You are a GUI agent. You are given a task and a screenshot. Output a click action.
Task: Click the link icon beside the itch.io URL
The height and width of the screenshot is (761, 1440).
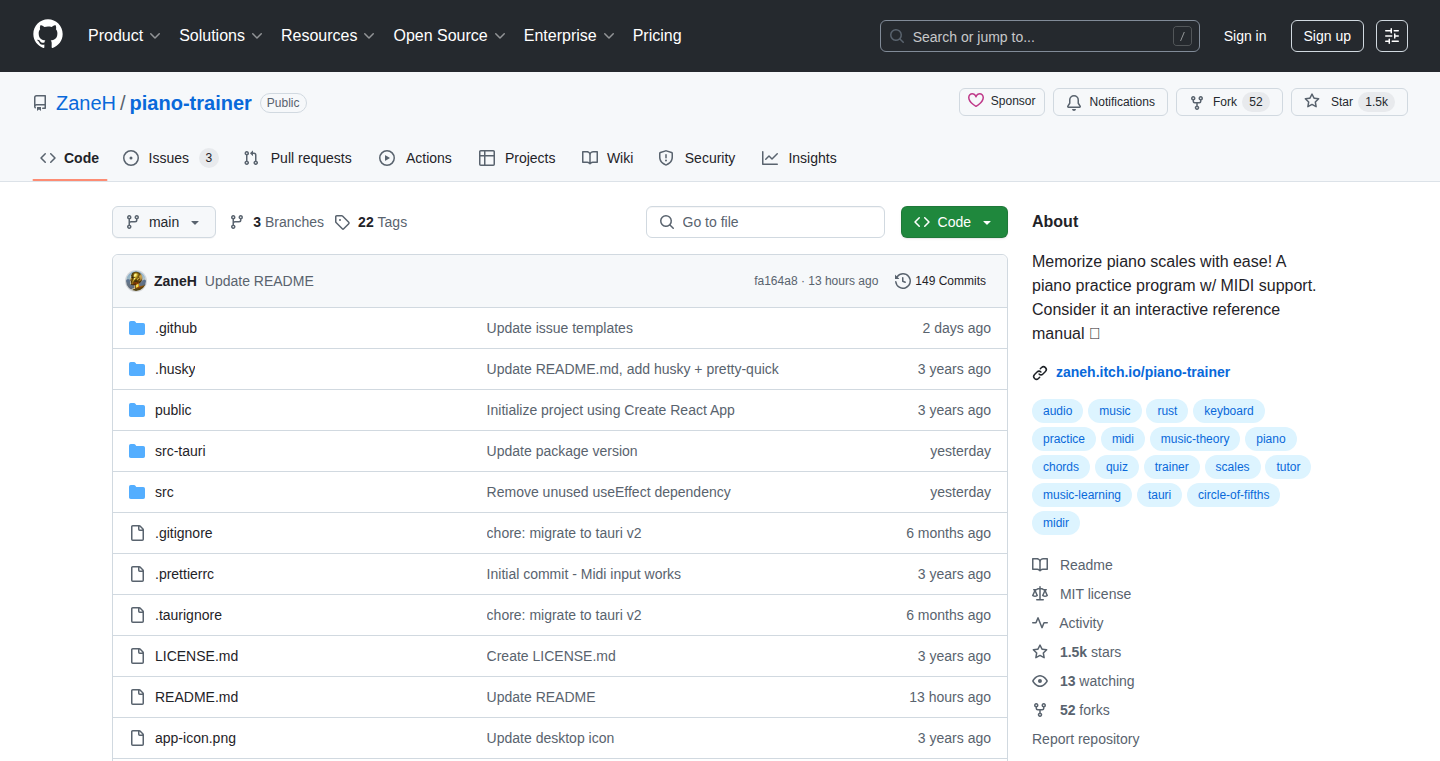click(x=1040, y=373)
